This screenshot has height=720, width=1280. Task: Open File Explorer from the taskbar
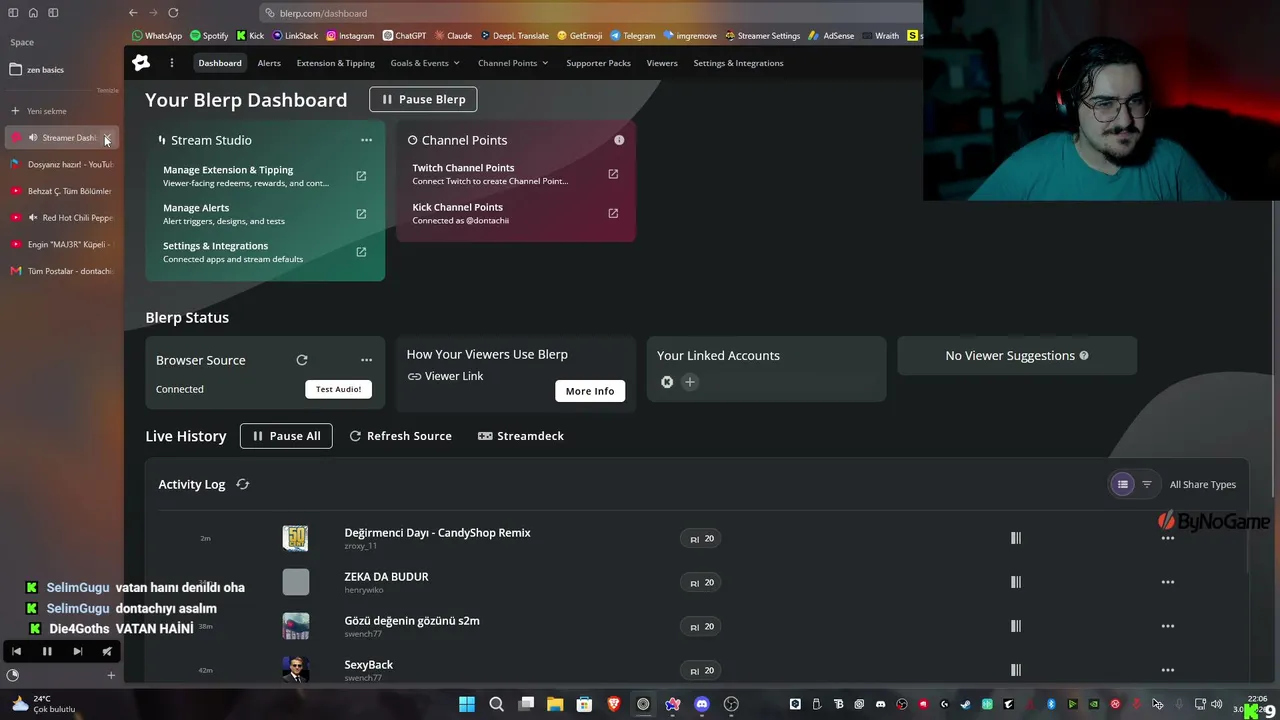coord(555,704)
